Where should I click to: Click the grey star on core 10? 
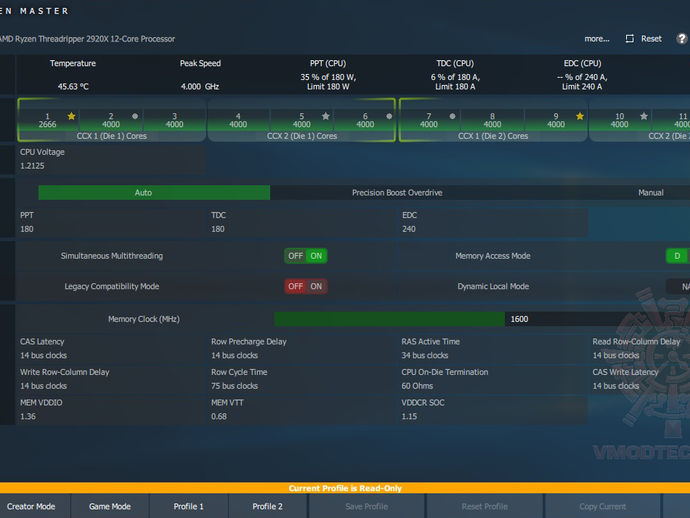[x=644, y=116]
